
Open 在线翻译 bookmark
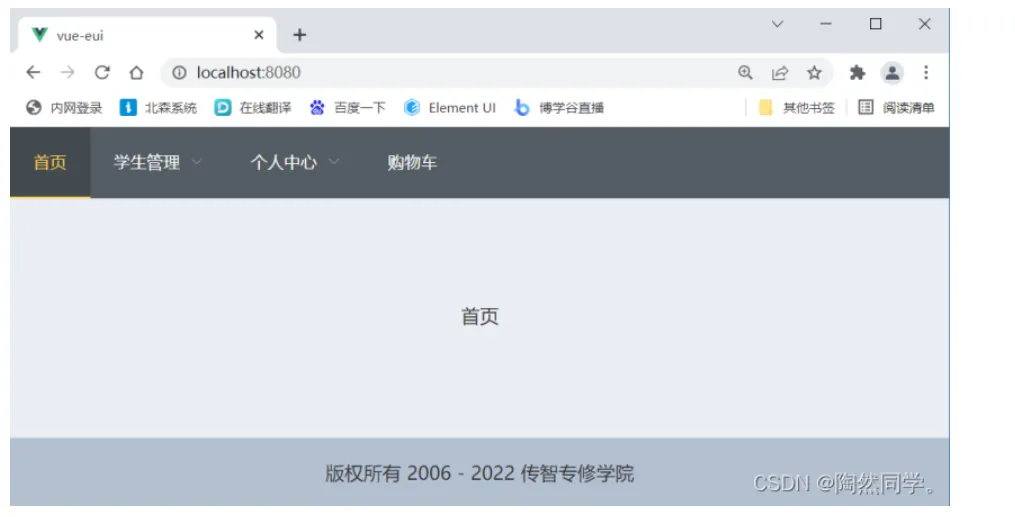pos(253,108)
